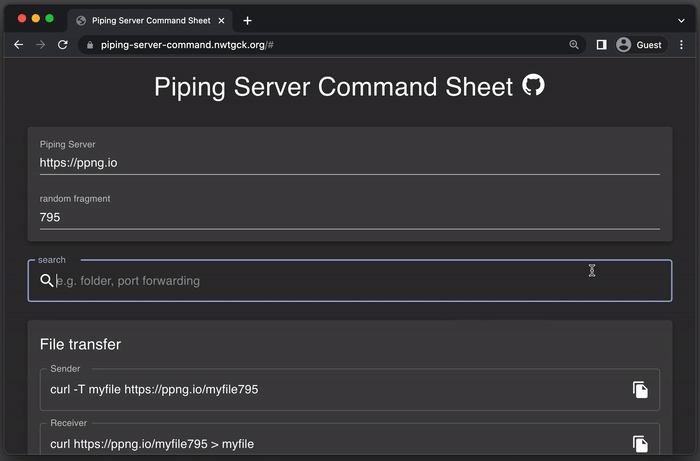Click the browser address bar URL
700x461 pixels.
point(188,45)
